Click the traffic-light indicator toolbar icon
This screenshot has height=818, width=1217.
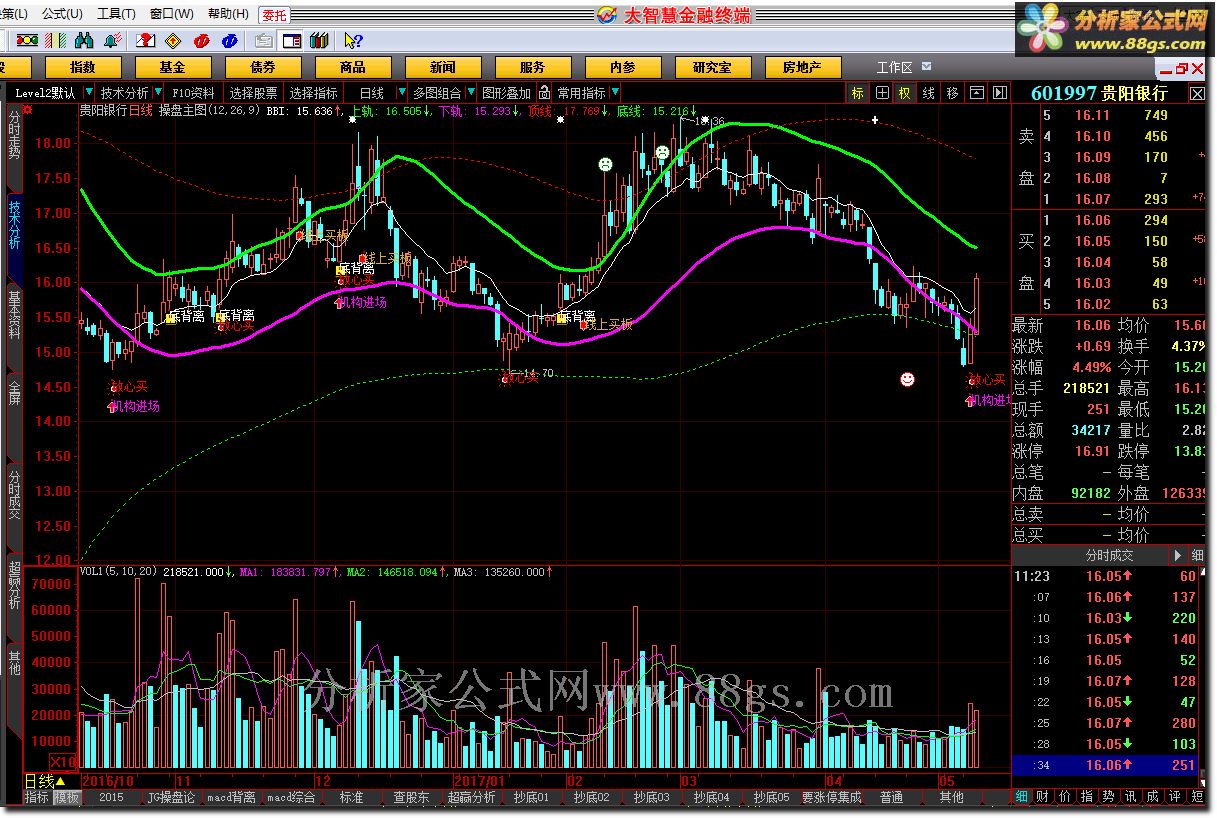tap(27, 40)
